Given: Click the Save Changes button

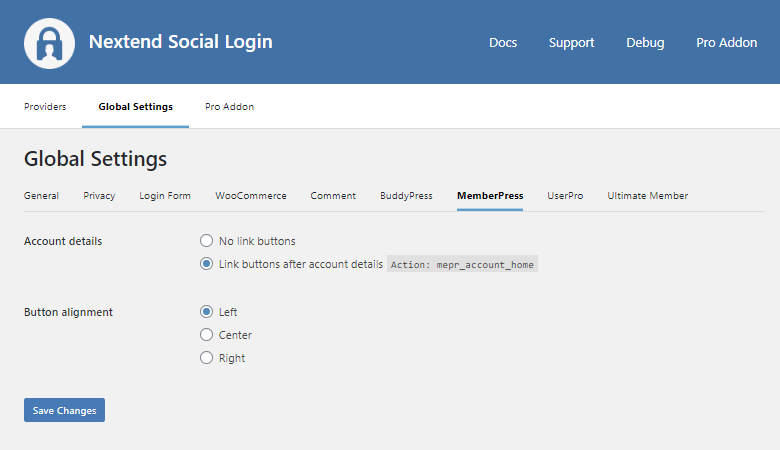Looking at the screenshot, I should (64, 410).
